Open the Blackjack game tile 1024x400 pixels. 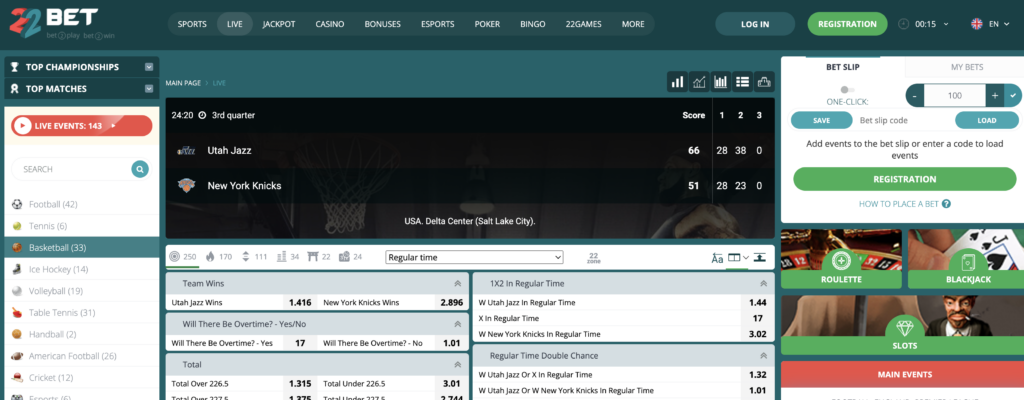coord(968,259)
